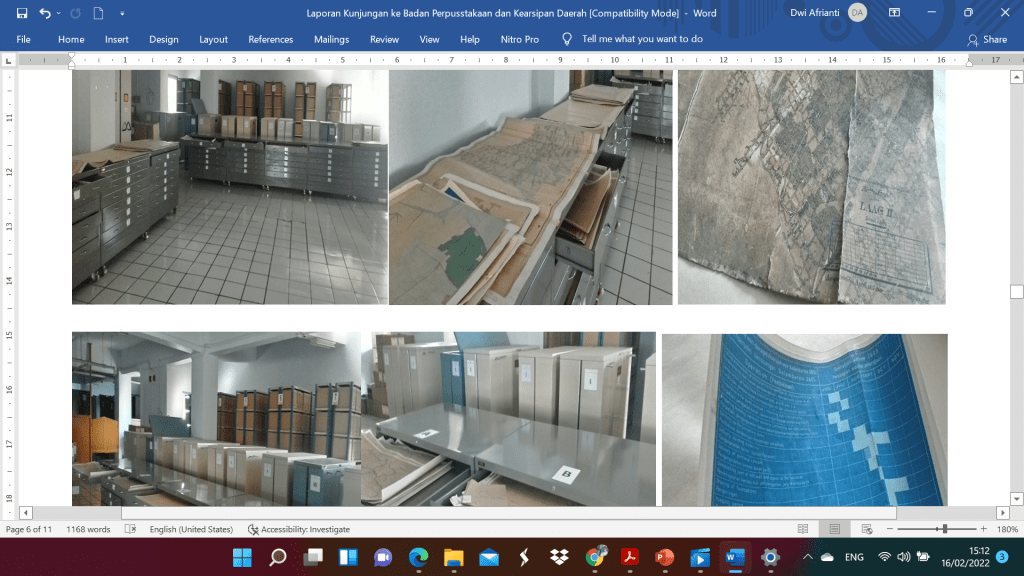Click the Share button
1024x576 pixels.
tap(987, 39)
